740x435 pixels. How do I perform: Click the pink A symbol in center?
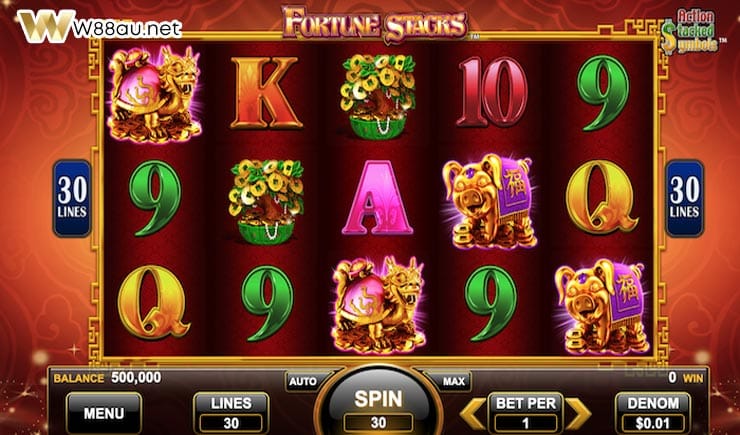(x=378, y=198)
